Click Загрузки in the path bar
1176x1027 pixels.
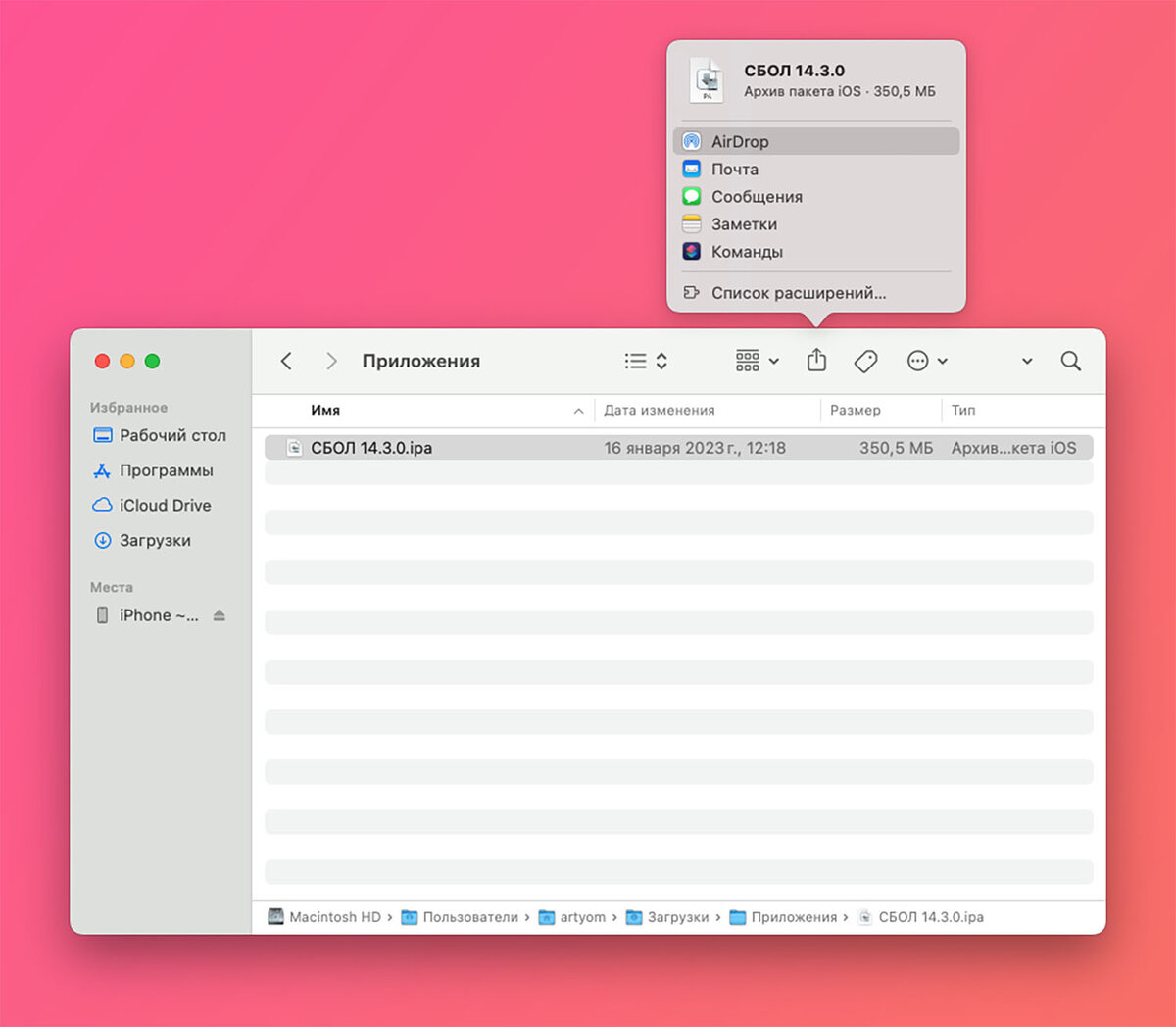coord(667,917)
